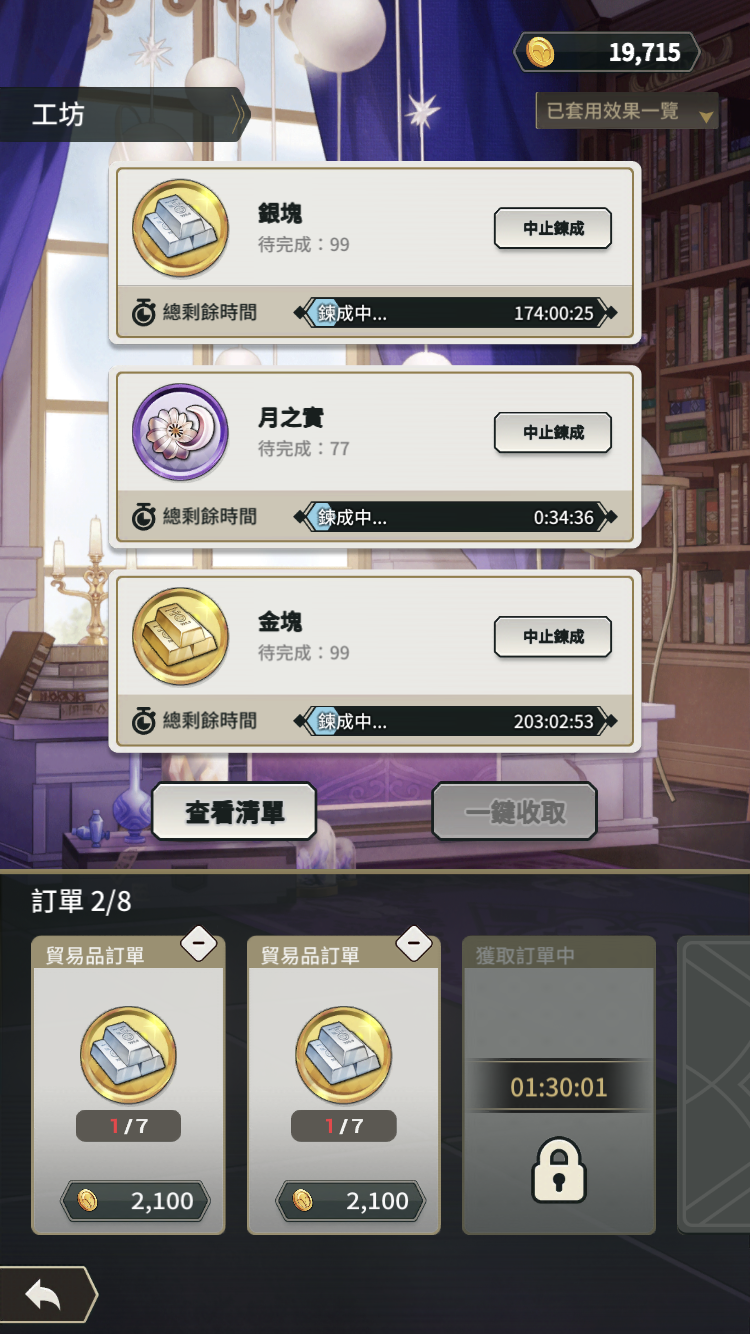
Task: Remove the second 貿易品訂單 with its minus badge
Action: click(x=414, y=942)
